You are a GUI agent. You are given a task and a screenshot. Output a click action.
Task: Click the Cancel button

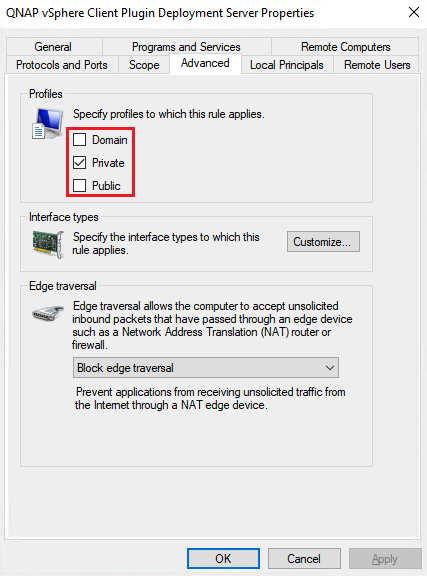tap(304, 559)
